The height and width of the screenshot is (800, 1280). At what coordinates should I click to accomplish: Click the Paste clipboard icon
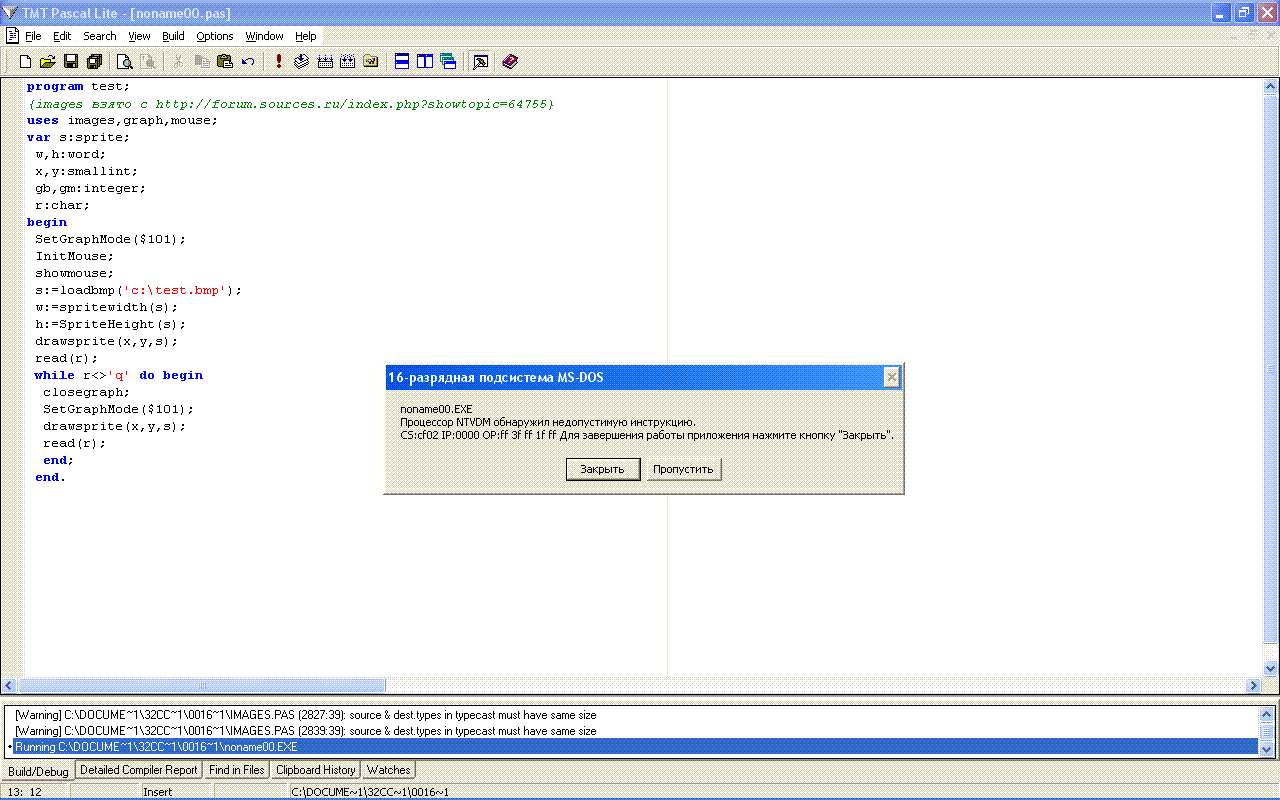point(225,62)
